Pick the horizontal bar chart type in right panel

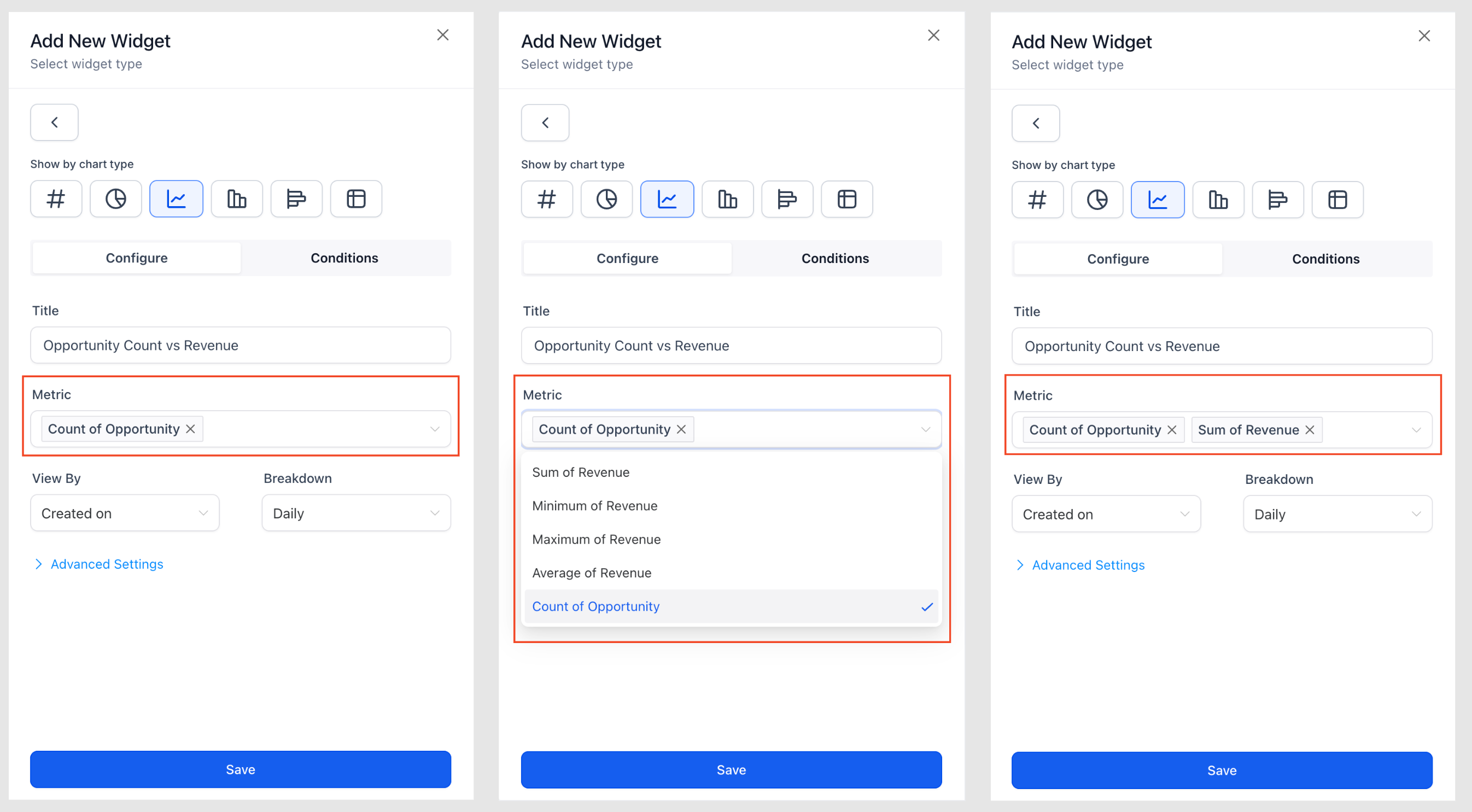(x=1277, y=200)
